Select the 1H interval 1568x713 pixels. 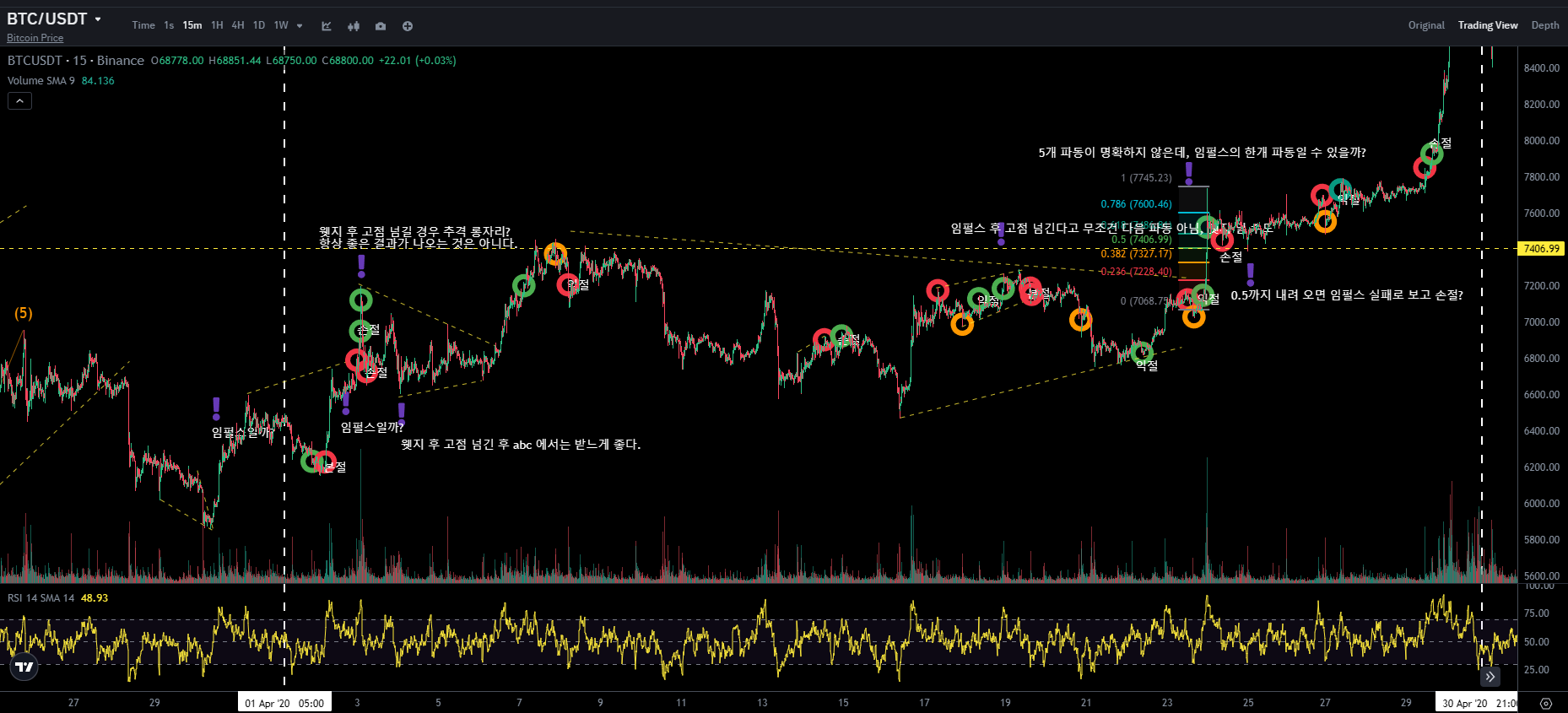tap(217, 25)
